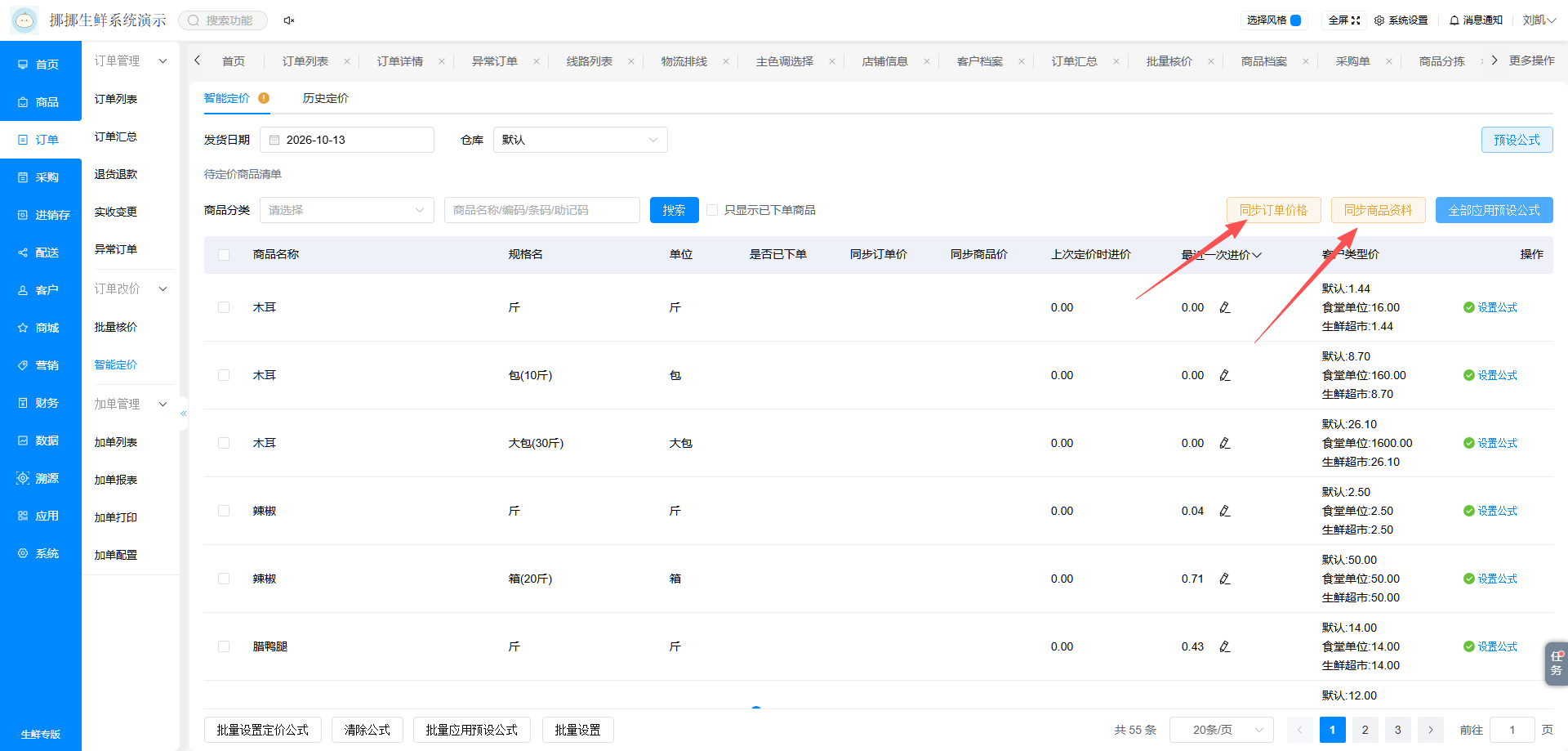
Task: Open the 商城 star icon module
Action: (x=23, y=328)
